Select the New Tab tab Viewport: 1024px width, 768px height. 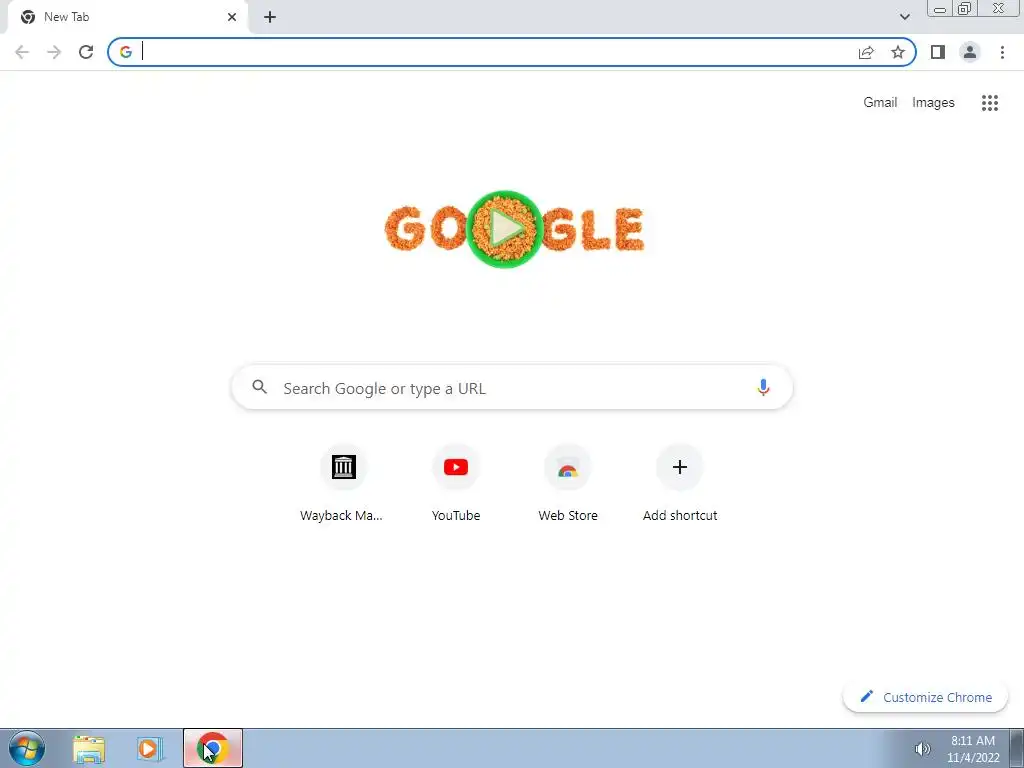click(127, 18)
